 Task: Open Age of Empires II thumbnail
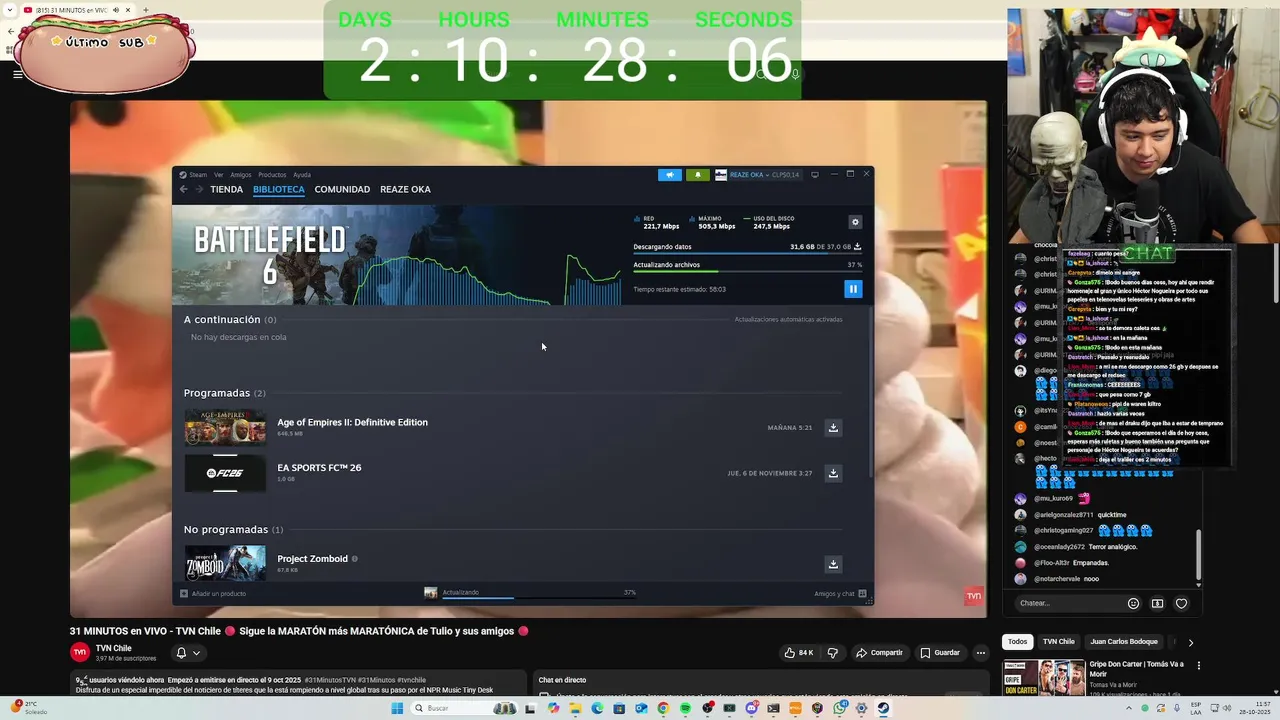click(225, 428)
